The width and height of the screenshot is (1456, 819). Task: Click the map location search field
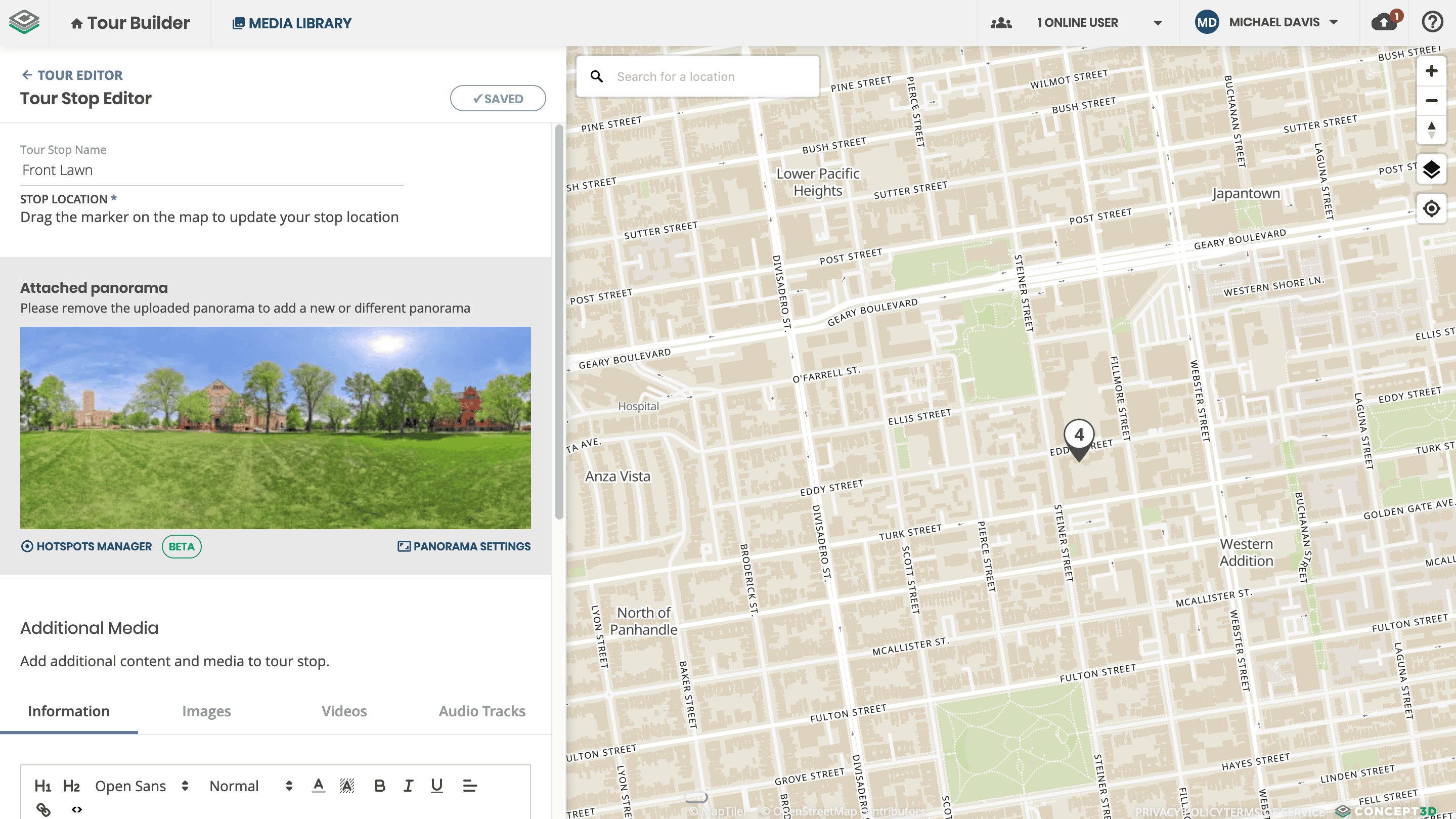click(697, 76)
